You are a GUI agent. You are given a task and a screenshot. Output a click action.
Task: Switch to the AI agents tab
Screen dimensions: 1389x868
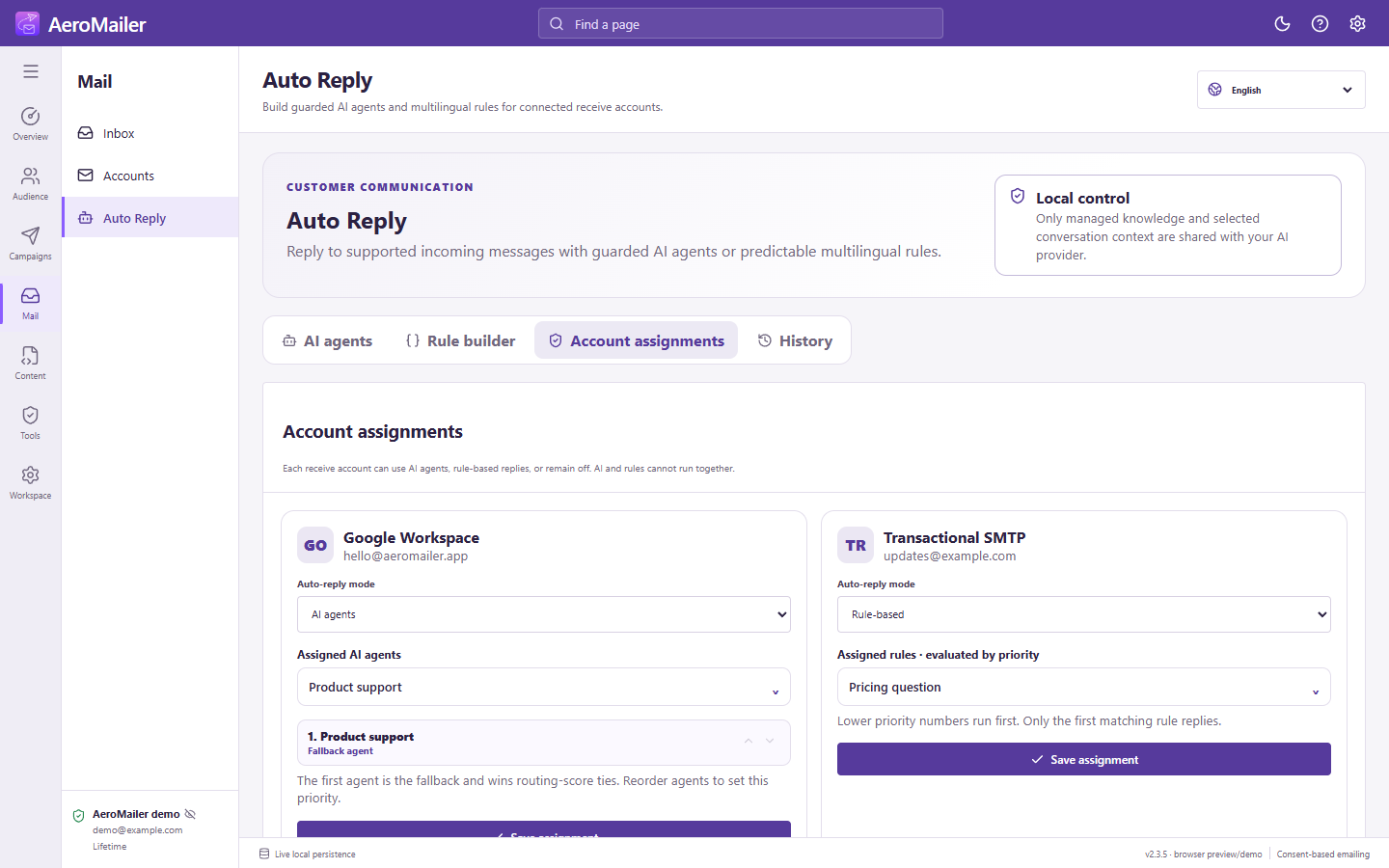327,340
